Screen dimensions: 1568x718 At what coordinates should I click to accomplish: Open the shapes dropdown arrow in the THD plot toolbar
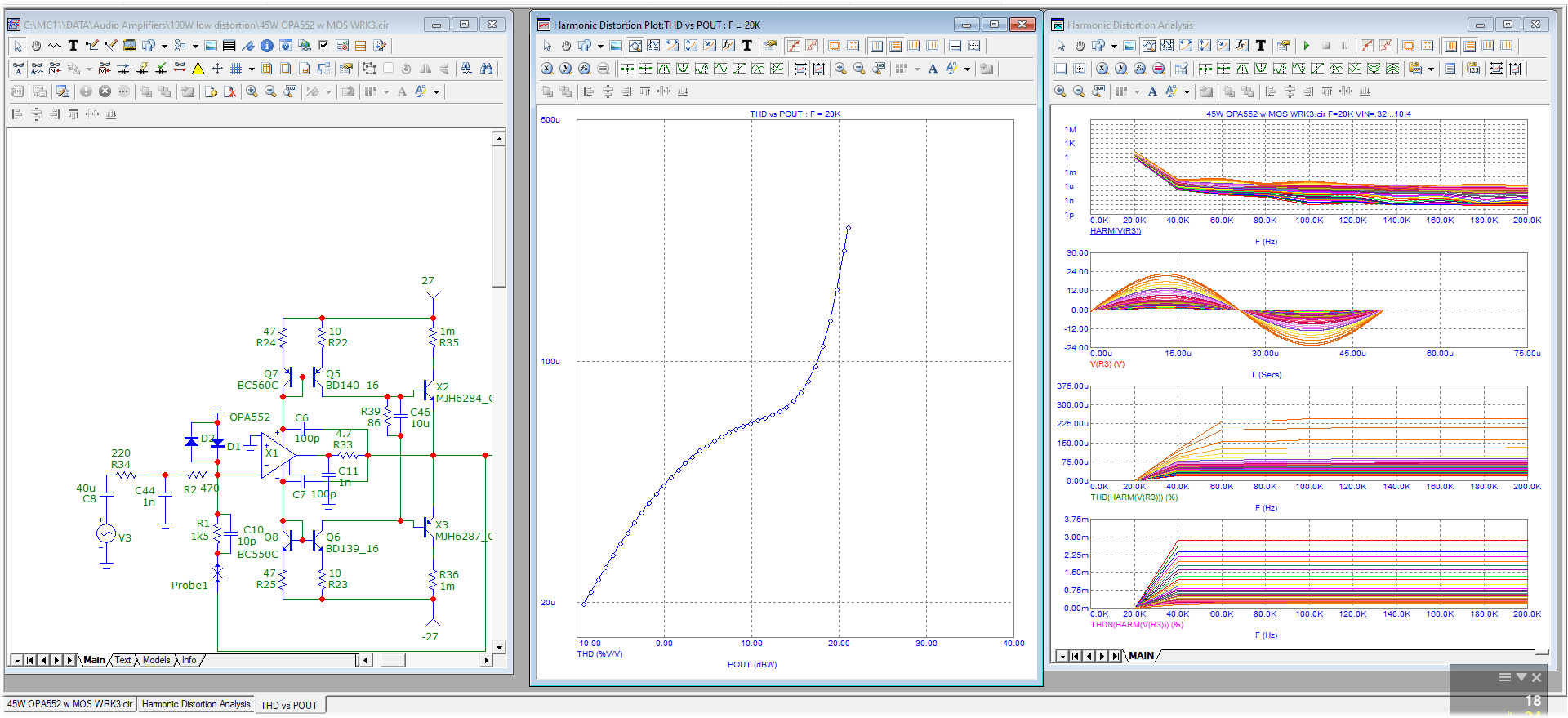pyautogui.click(x=600, y=46)
